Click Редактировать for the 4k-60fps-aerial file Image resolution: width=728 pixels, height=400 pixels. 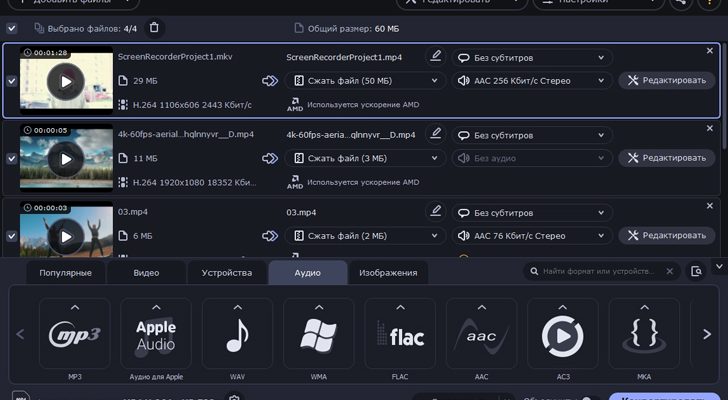(667, 158)
